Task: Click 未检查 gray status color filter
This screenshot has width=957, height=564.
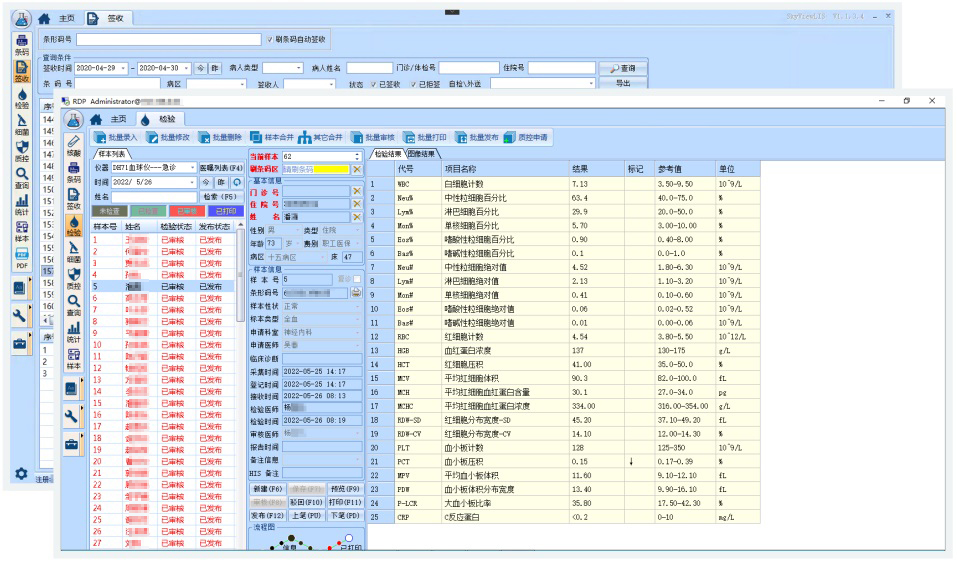Action: pyautogui.click(x=109, y=211)
